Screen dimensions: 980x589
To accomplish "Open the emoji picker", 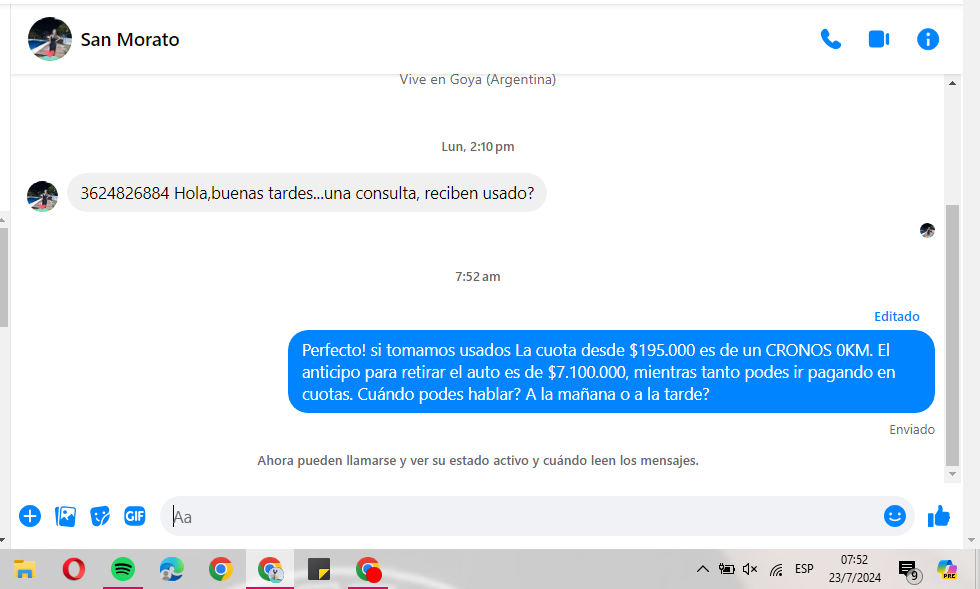I will (x=895, y=516).
